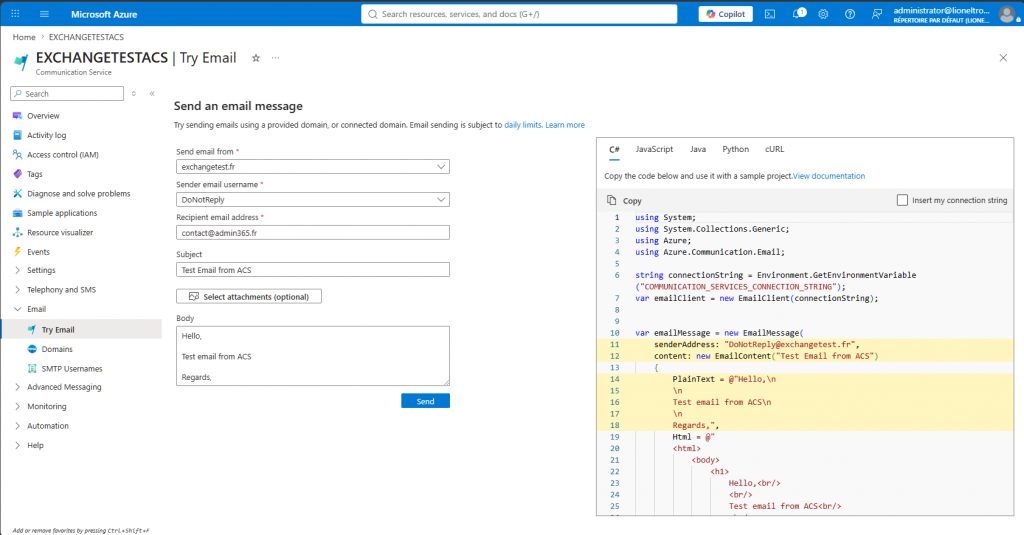Open the View documentation link
The width and height of the screenshot is (1024, 535).
[829, 176]
